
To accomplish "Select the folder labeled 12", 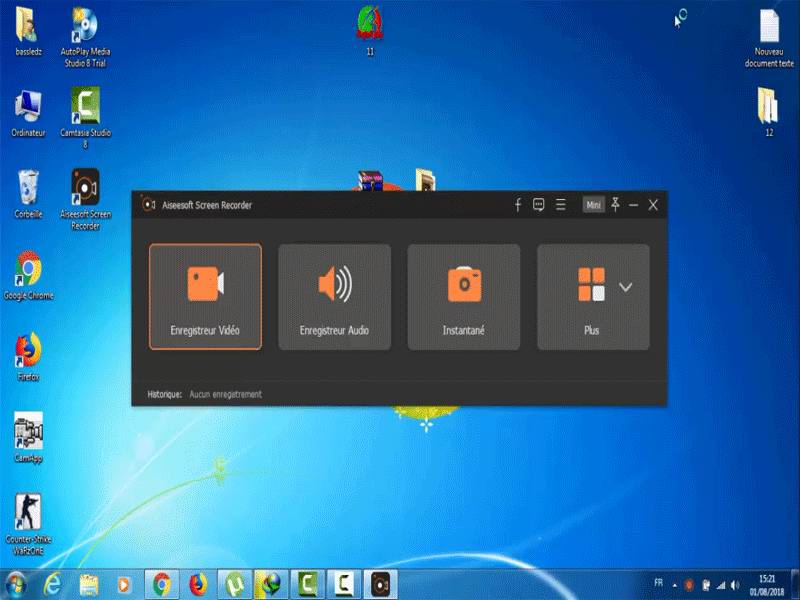I will pos(769,112).
